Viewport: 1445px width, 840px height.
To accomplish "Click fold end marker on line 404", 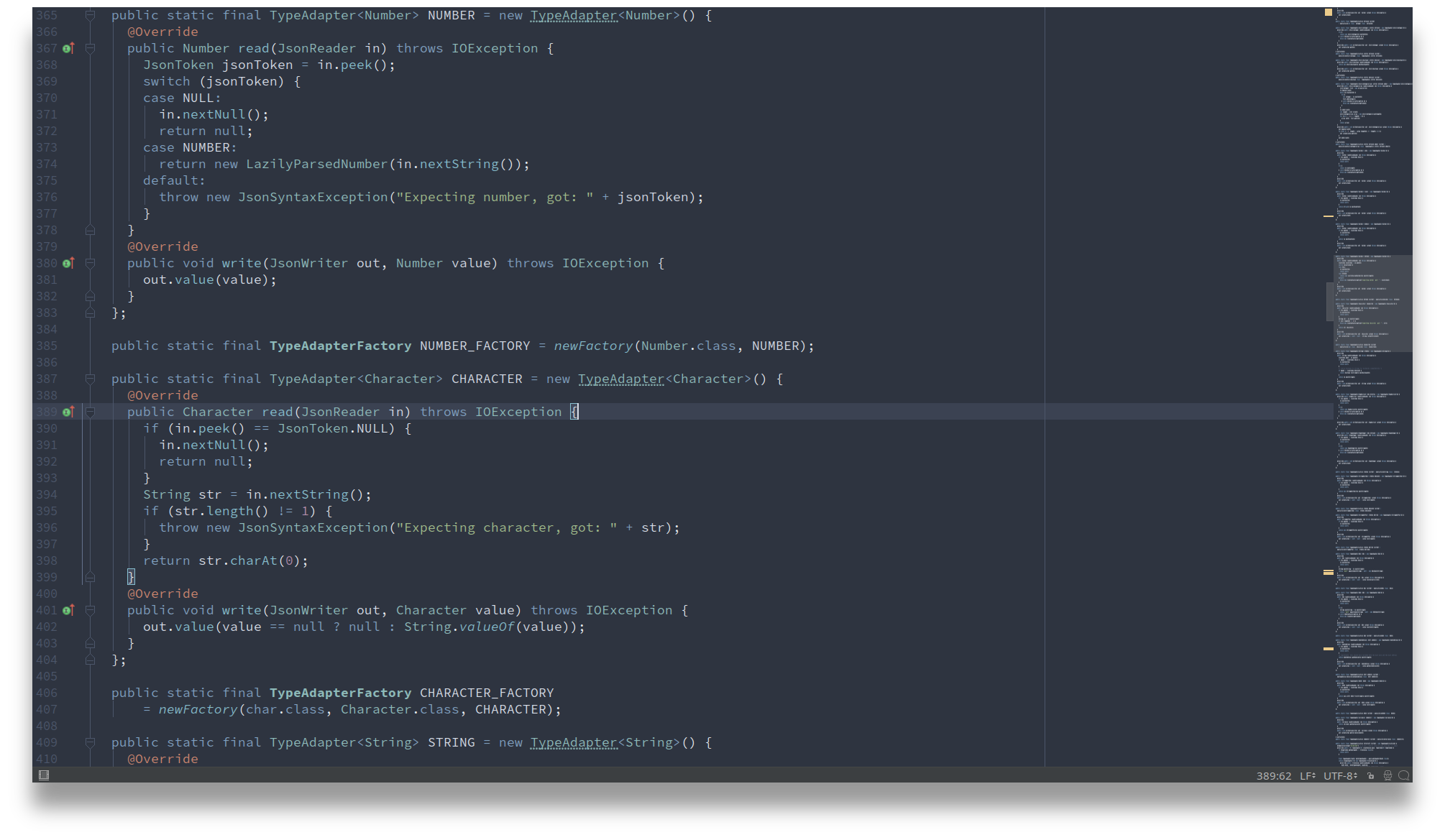I will (90, 660).
